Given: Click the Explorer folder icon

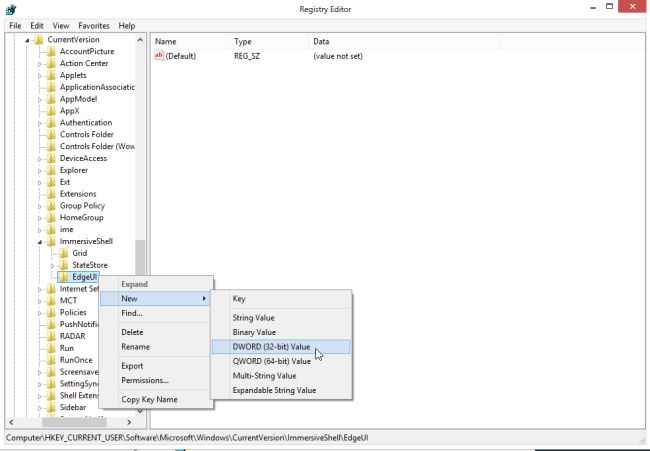Looking at the screenshot, I should click(51, 170).
